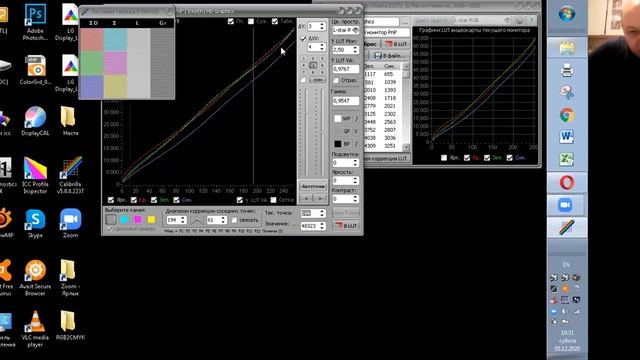
Task: Enable the Сетка grid checkbox
Action: click(x=273, y=200)
